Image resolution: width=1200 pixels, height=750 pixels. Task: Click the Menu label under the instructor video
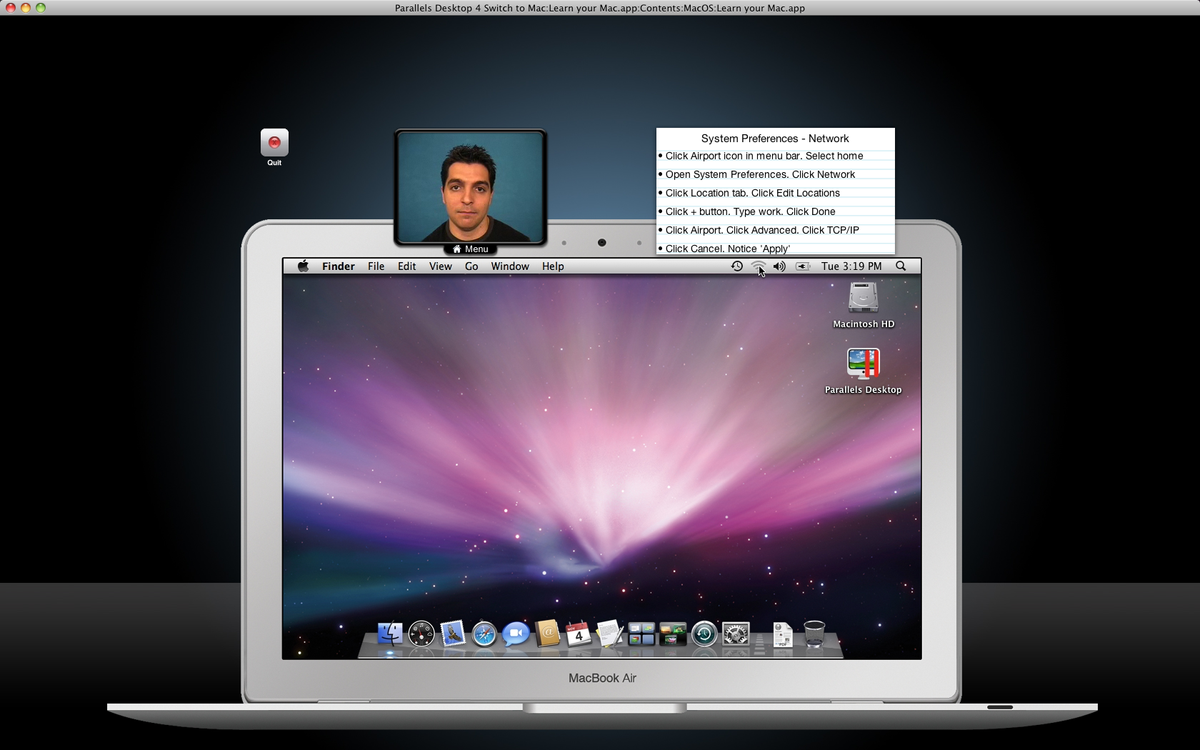click(x=470, y=248)
